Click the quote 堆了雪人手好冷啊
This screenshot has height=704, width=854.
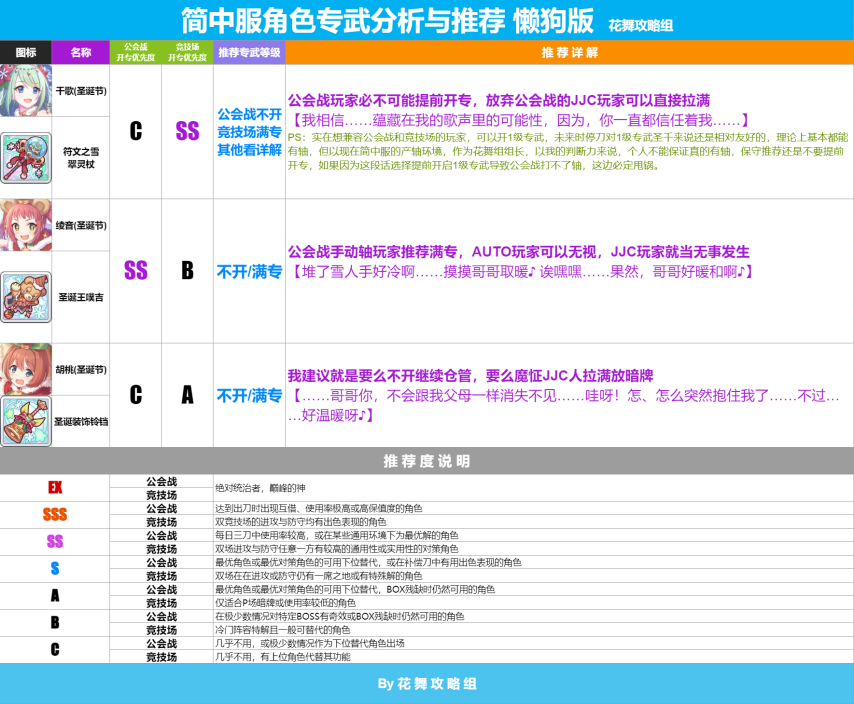(x=522, y=272)
